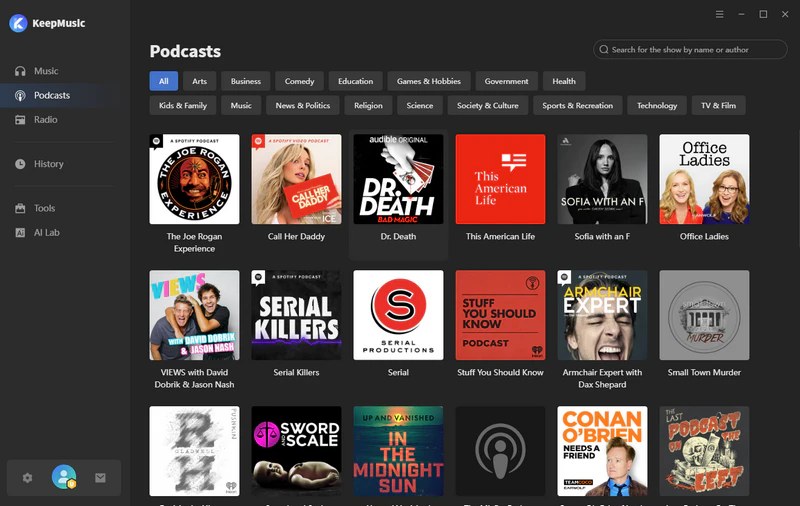Filter by Government category
This screenshot has height=506, width=800.
point(507,81)
